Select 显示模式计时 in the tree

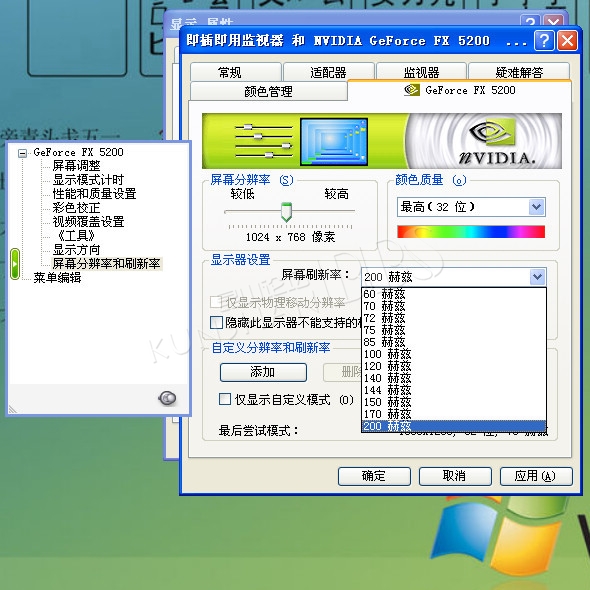pos(88,179)
